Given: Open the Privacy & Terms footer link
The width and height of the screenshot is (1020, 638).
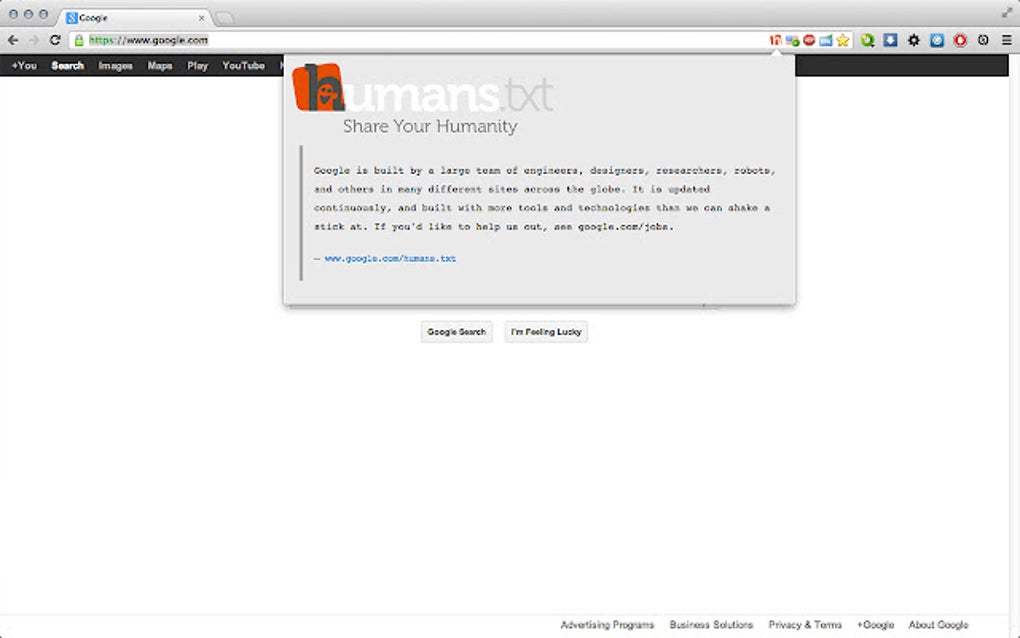Looking at the screenshot, I should tap(805, 624).
